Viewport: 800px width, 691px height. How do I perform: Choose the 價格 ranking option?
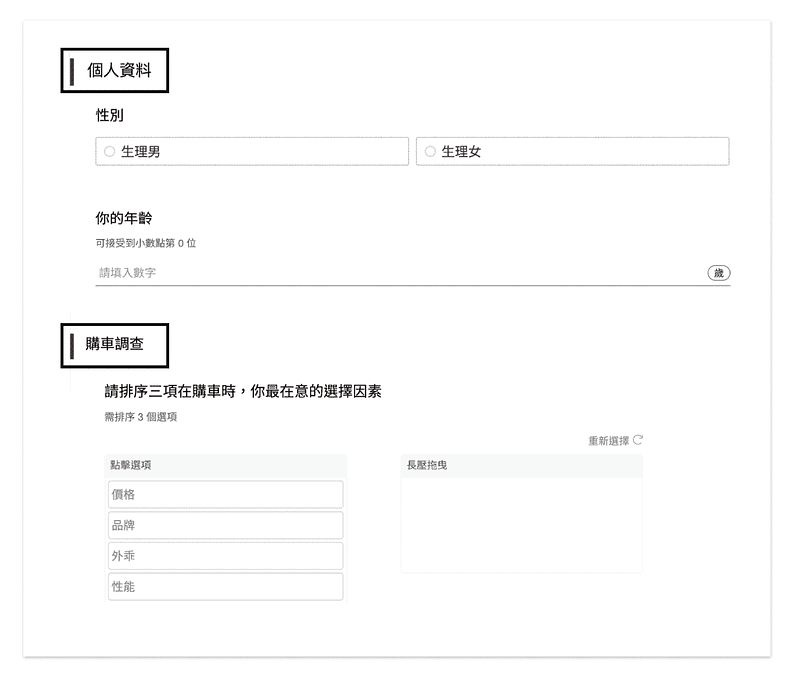(x=226, y=494)
